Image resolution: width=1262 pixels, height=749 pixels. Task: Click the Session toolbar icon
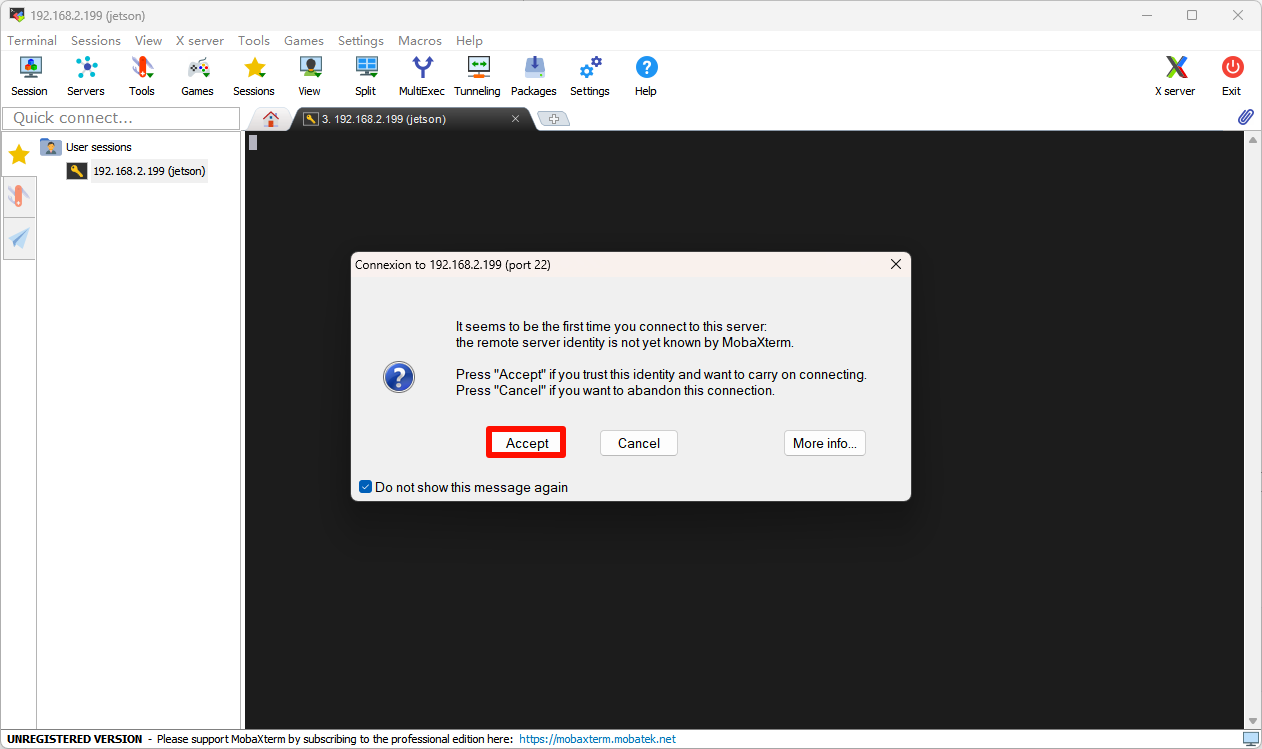point(30,76)
